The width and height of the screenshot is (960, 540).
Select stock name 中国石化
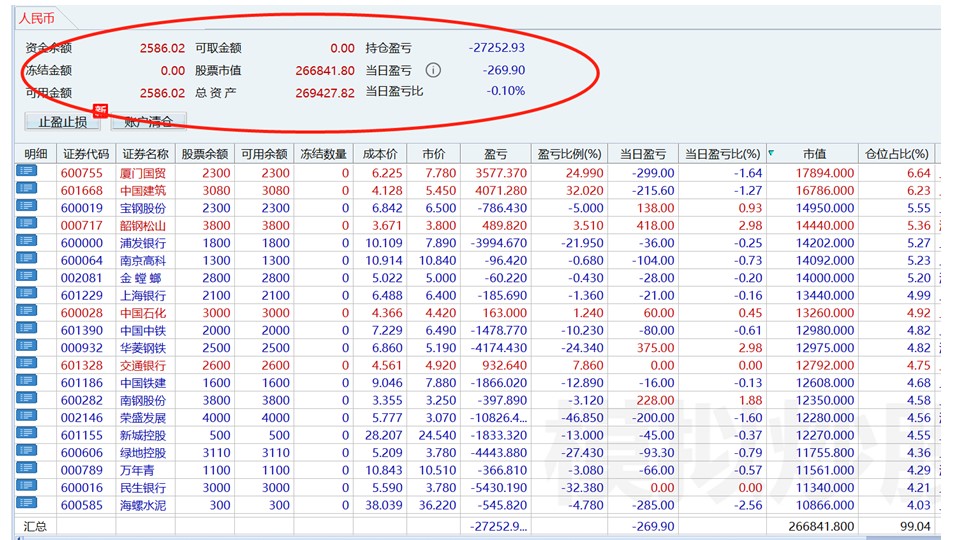coord(143,313)
